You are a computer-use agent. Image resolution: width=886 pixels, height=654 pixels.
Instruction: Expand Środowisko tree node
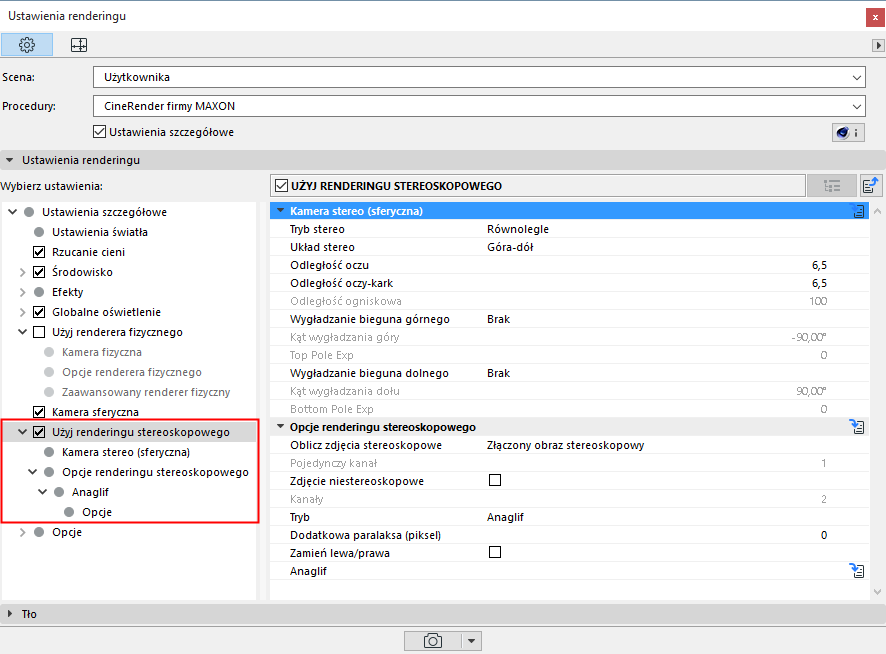coord(23,272)
